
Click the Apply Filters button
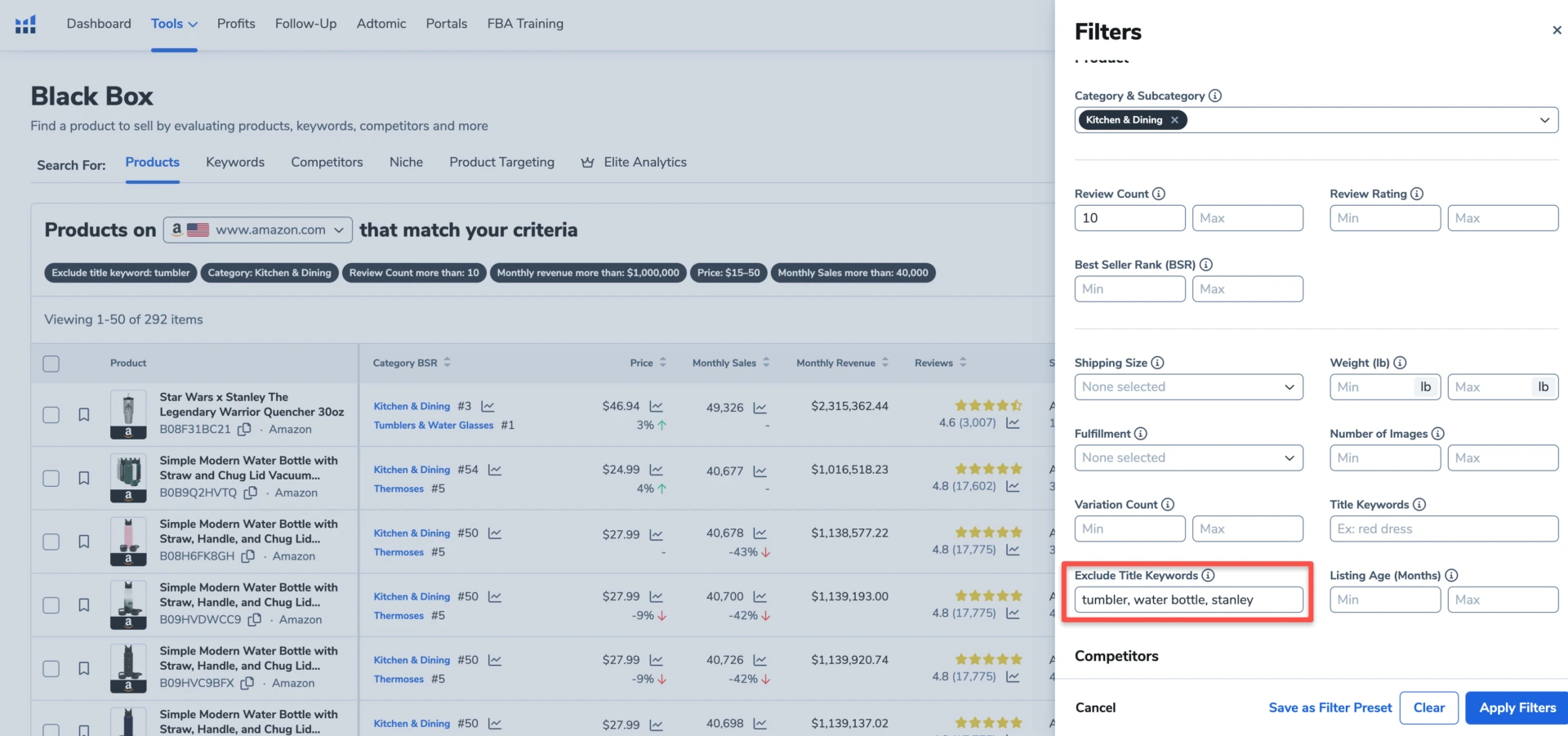1517,708
